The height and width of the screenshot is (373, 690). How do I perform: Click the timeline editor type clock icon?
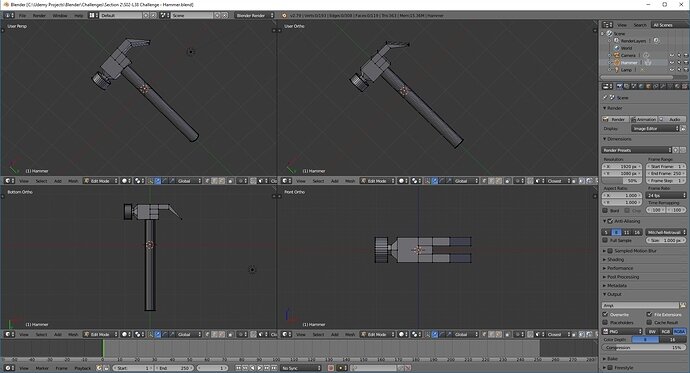pos(9,368)
